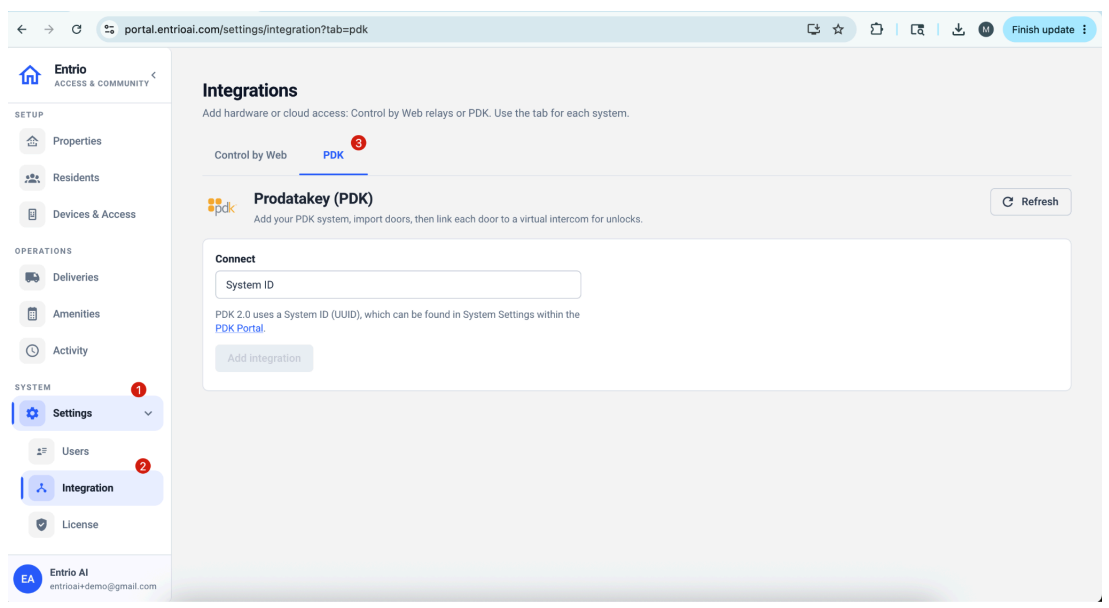Select the PDK tab
Viewport: 1109px width, 608px height.
333,156
